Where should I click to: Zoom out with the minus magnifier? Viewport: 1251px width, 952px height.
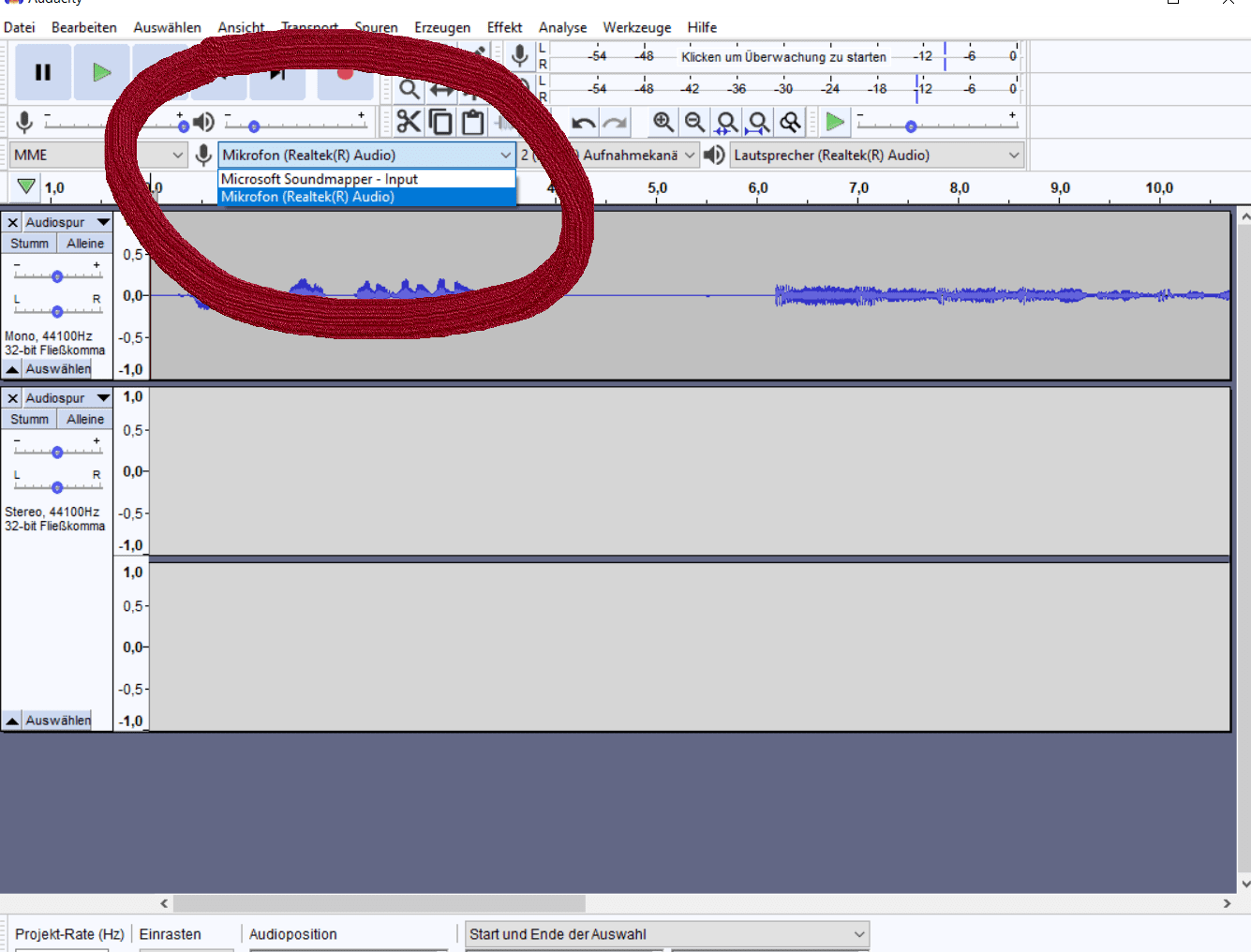tap(694, 123)
